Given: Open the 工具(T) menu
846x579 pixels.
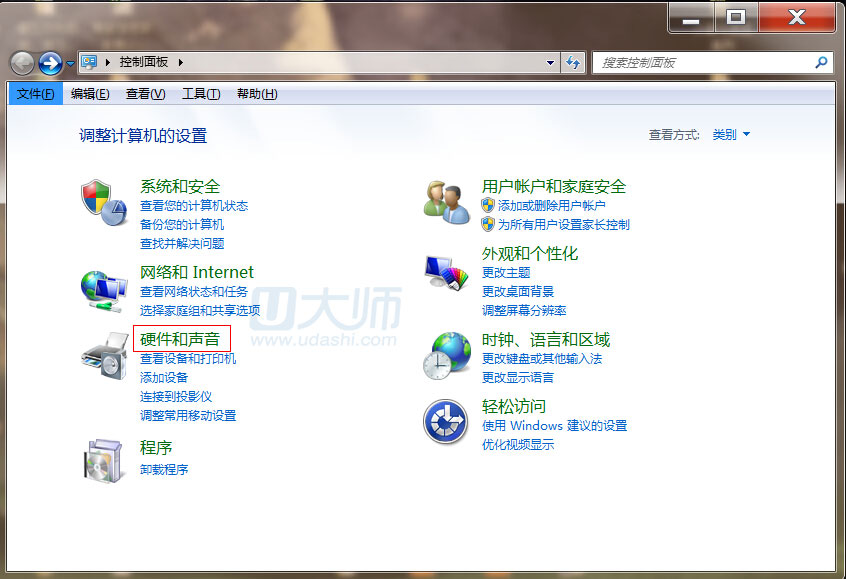Looking at the screenshot, I should tap(200, 94).
